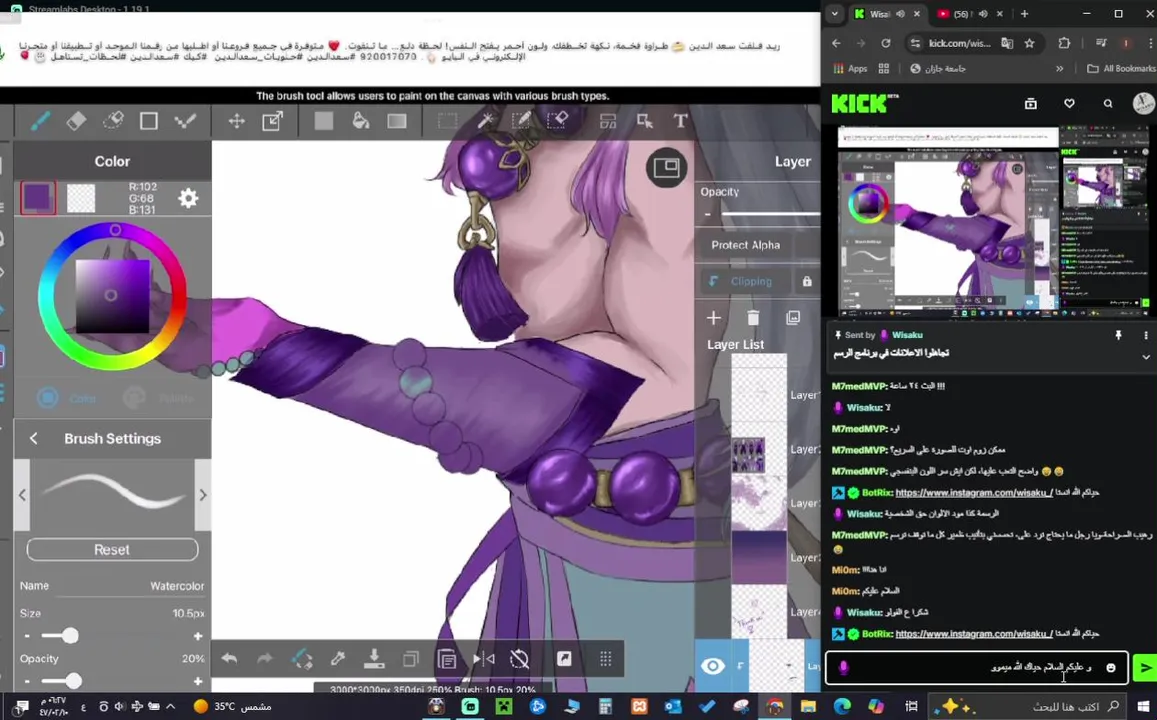
Task: Toggle layer visibility eye icon
Action: (x=712, y=666)
